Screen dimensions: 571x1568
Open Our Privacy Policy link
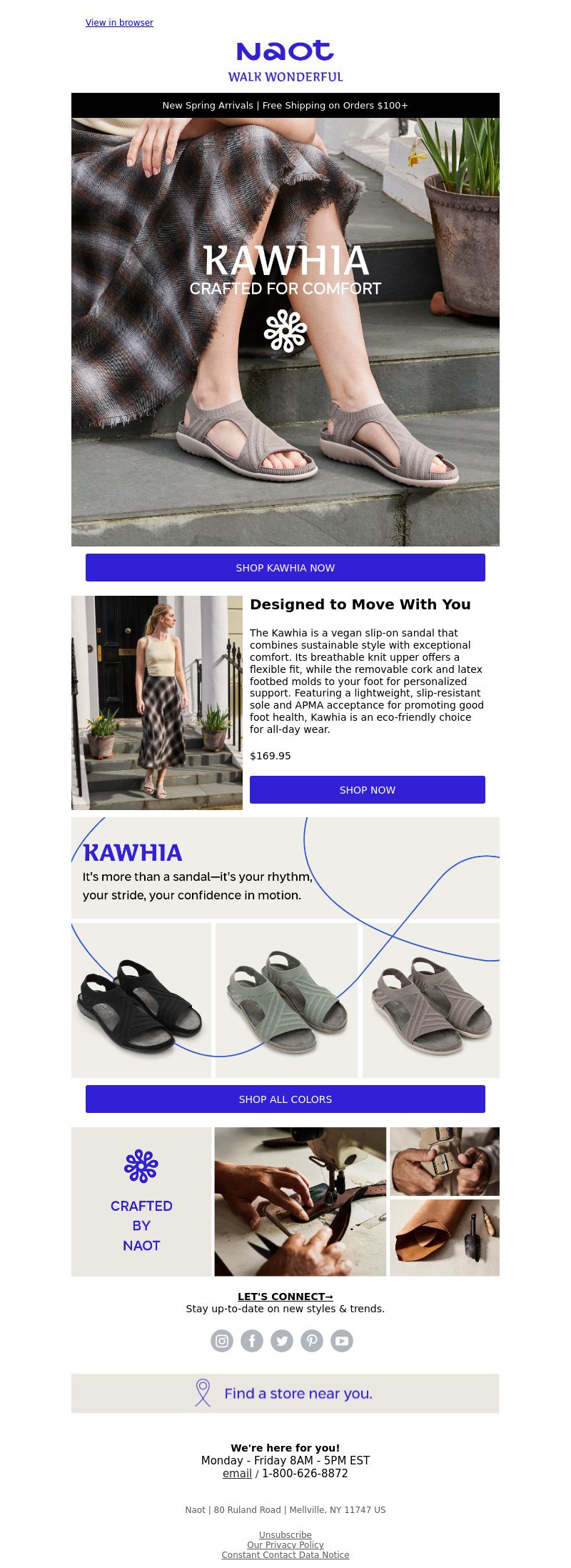[x=285, y=1544]
